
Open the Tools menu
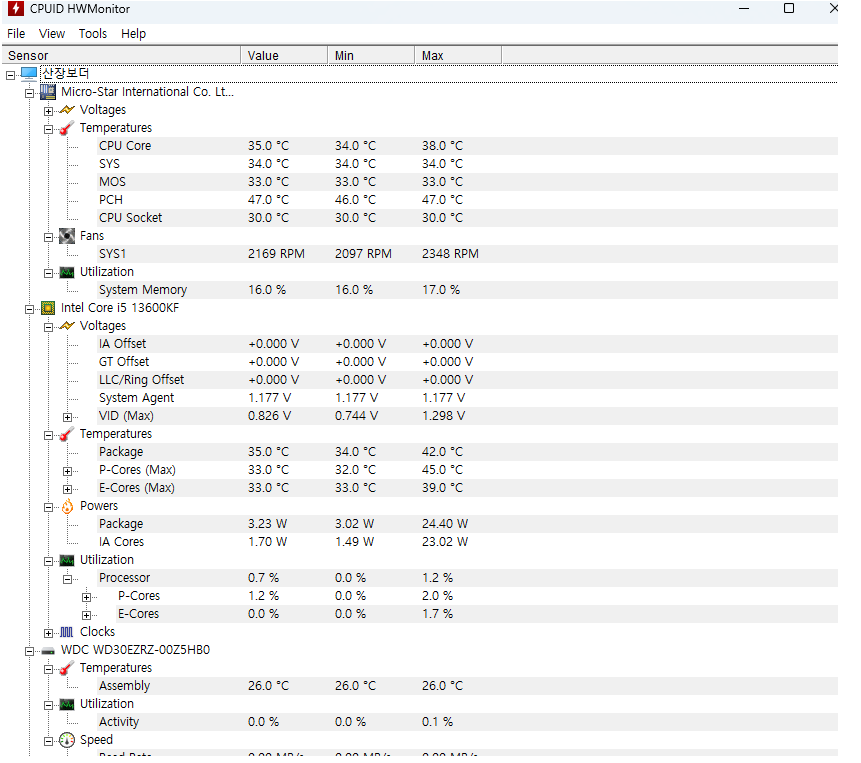tap(93, 33)
